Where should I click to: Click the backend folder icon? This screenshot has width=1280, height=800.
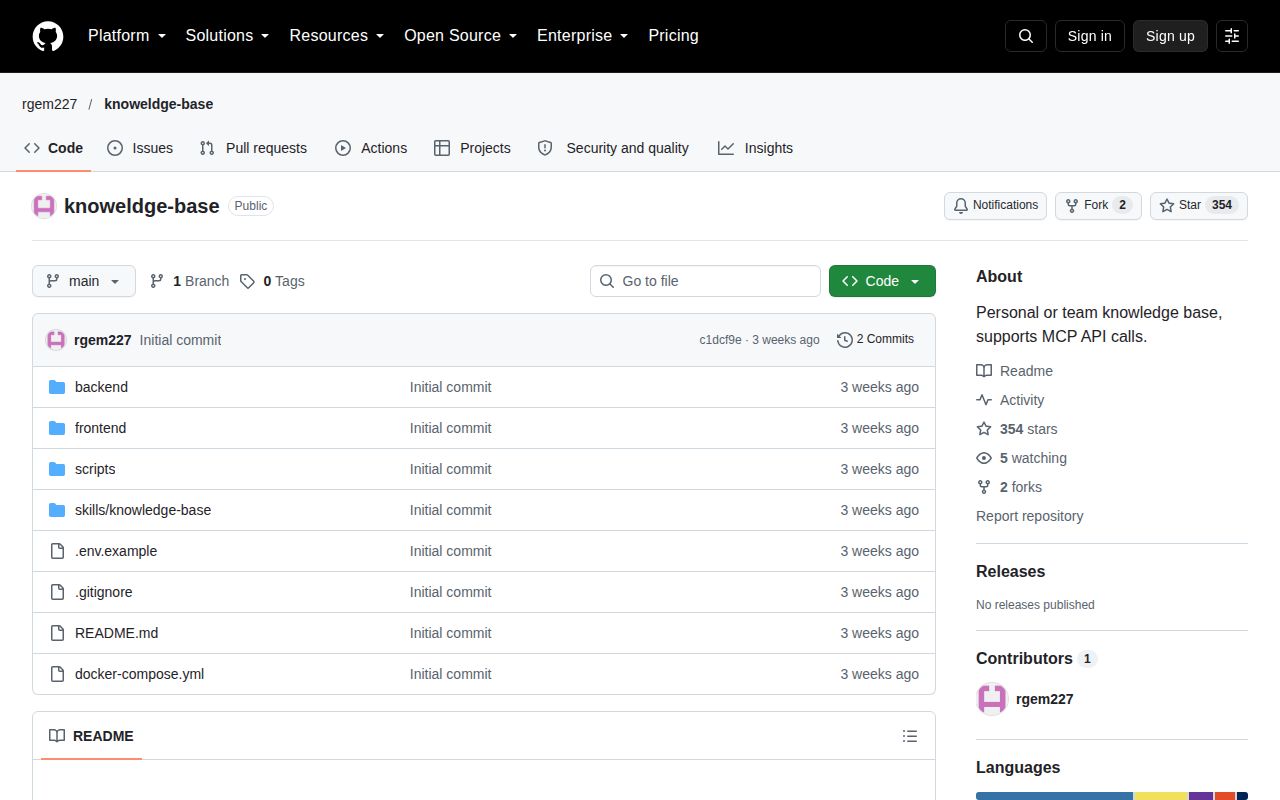[57, 387]
